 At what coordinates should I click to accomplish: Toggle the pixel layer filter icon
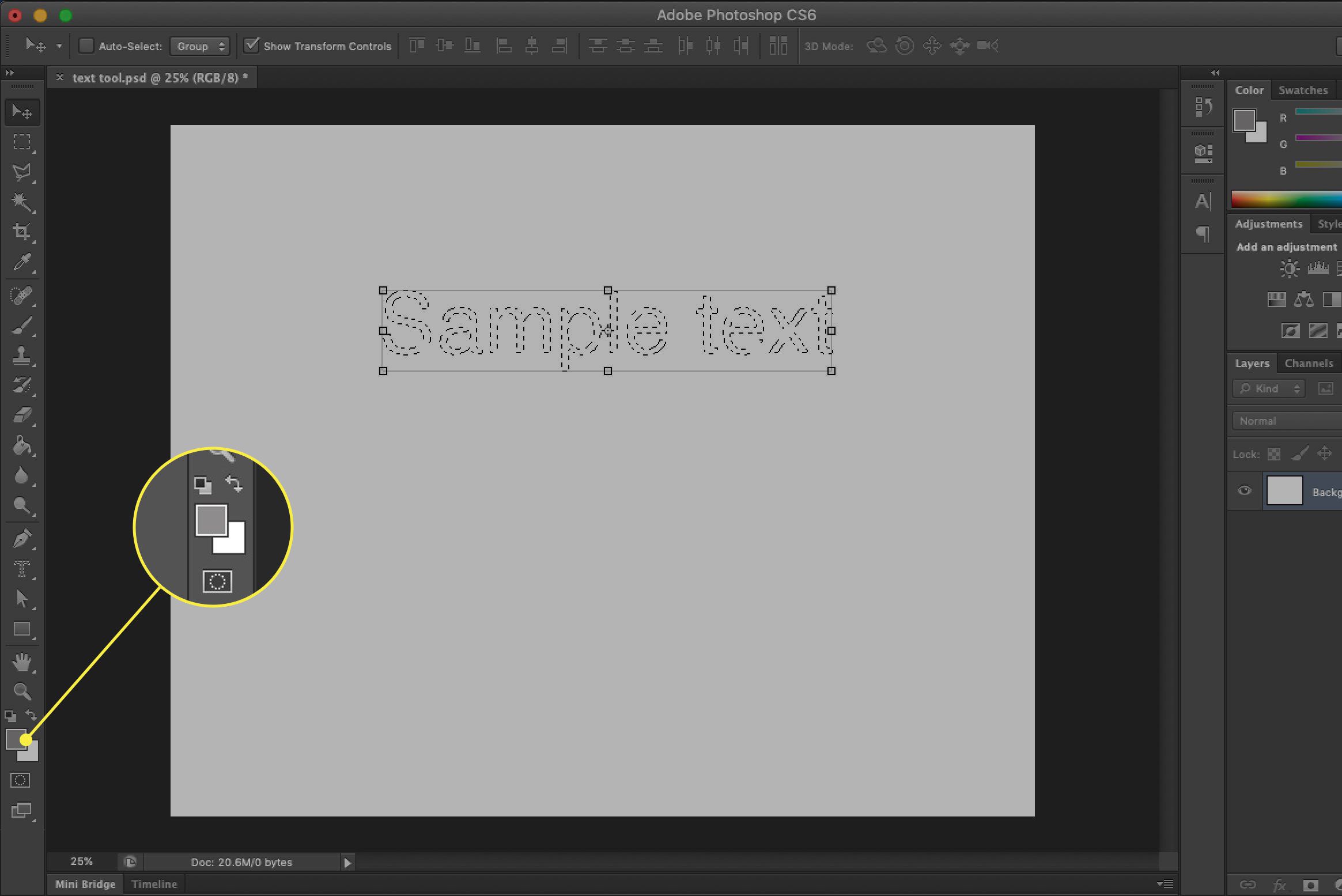point(1326,389)
